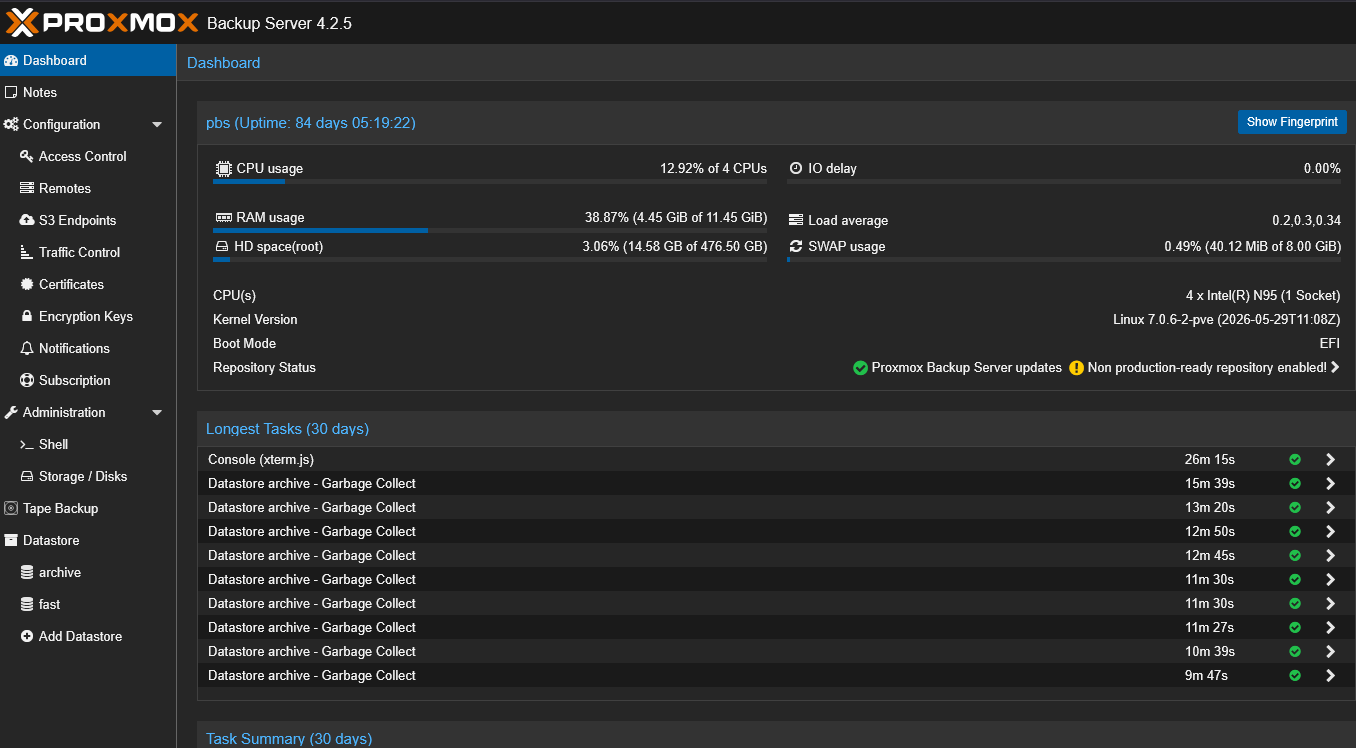Image resolution: width=1356 pixels, height=748 pixels.
Task: Open Storage / Disks drive icon
Action: pyautogui.click(x=27, y=476)
